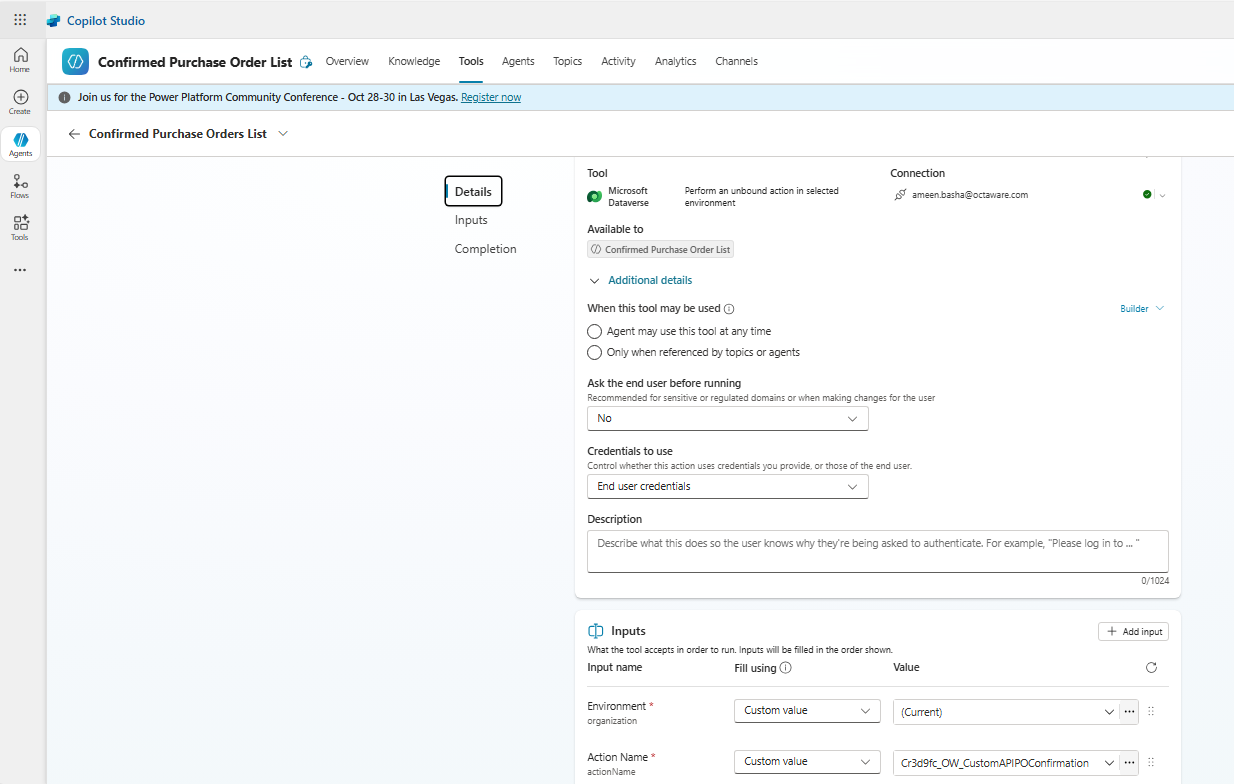The image size is (1234, 784).
Task: Select 'Agent may use this tool at any time'
Action: click(594, 331)
